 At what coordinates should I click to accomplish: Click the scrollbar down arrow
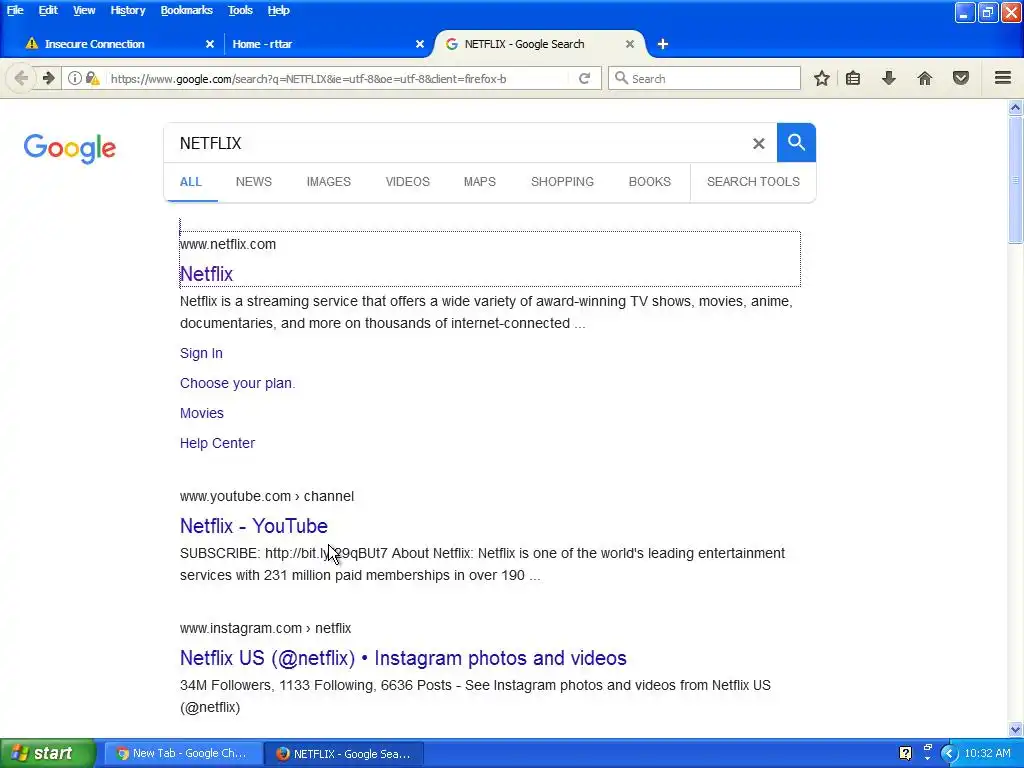(1016, 729)
